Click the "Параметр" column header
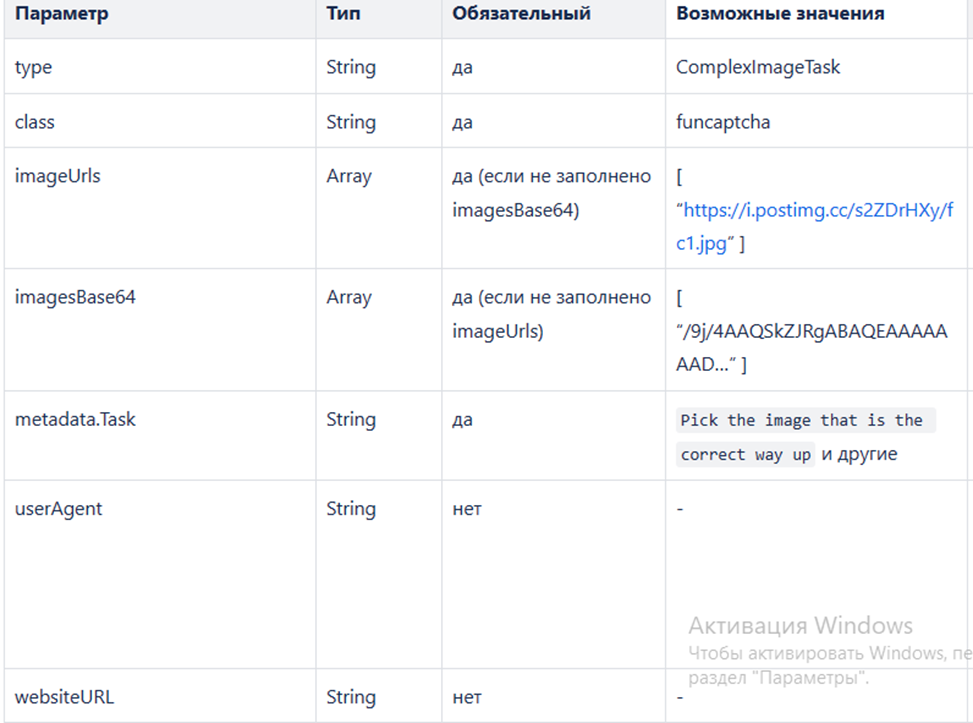The width and height of the screenshot is (973, 723). point(61,14)
